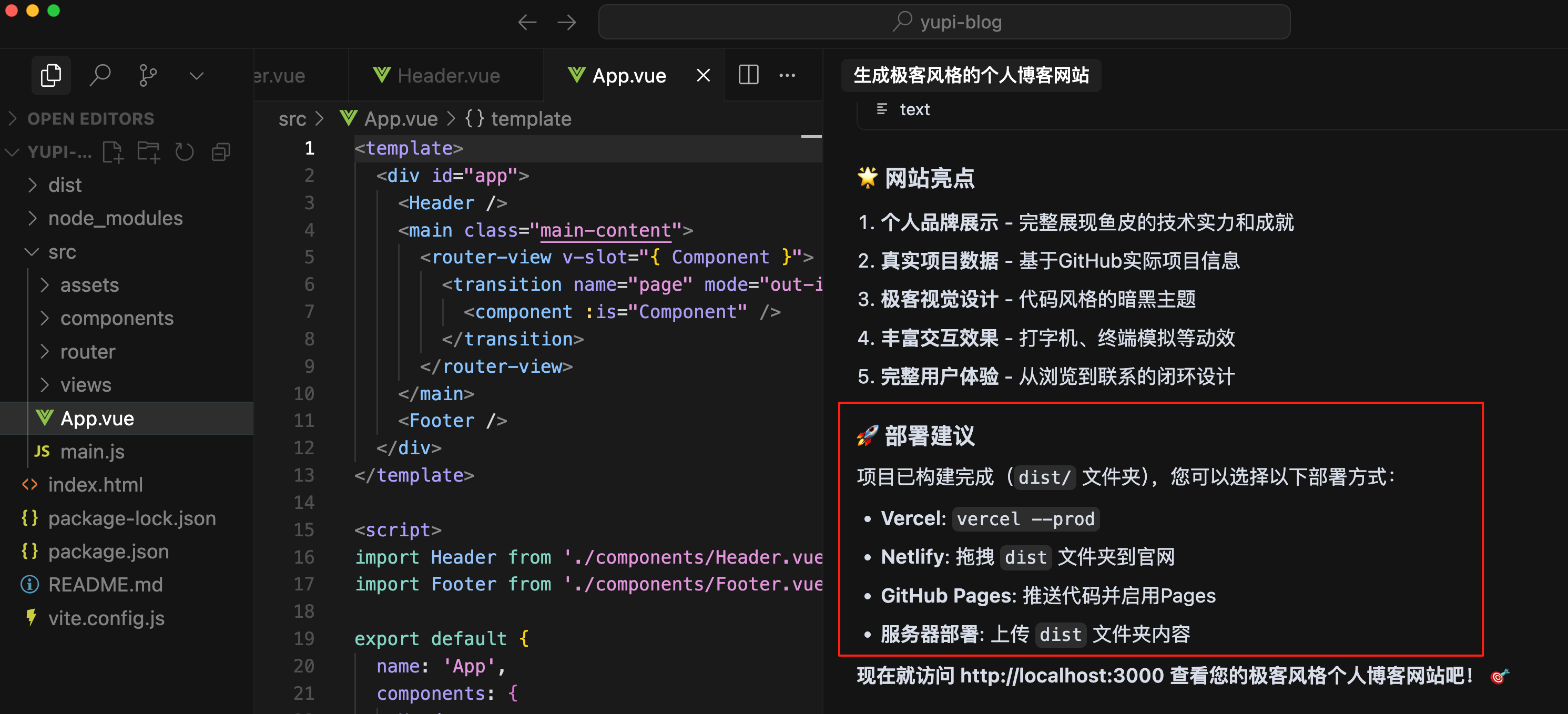Expand the OPEN EDITORS section

[90, 119]
